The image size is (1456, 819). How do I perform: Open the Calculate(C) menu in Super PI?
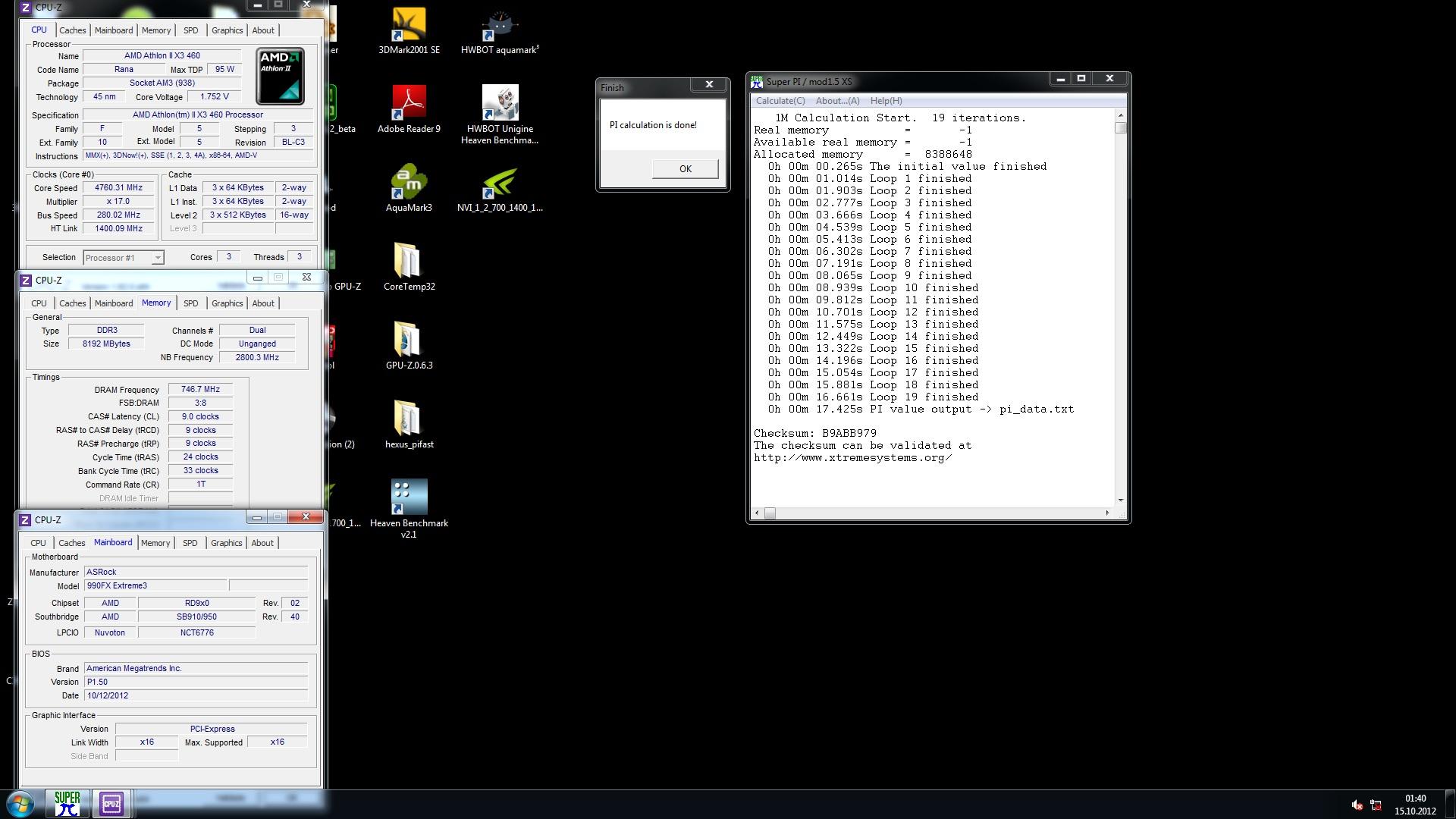[x=780, y=101]
